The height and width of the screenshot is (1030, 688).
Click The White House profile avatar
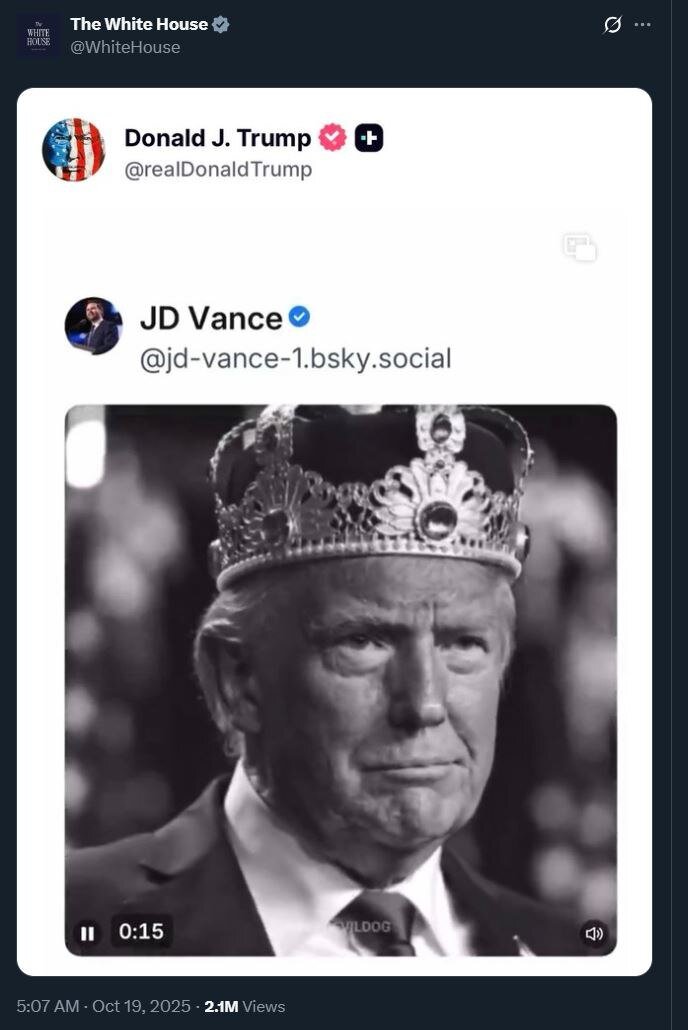click(x=38, y=35)
